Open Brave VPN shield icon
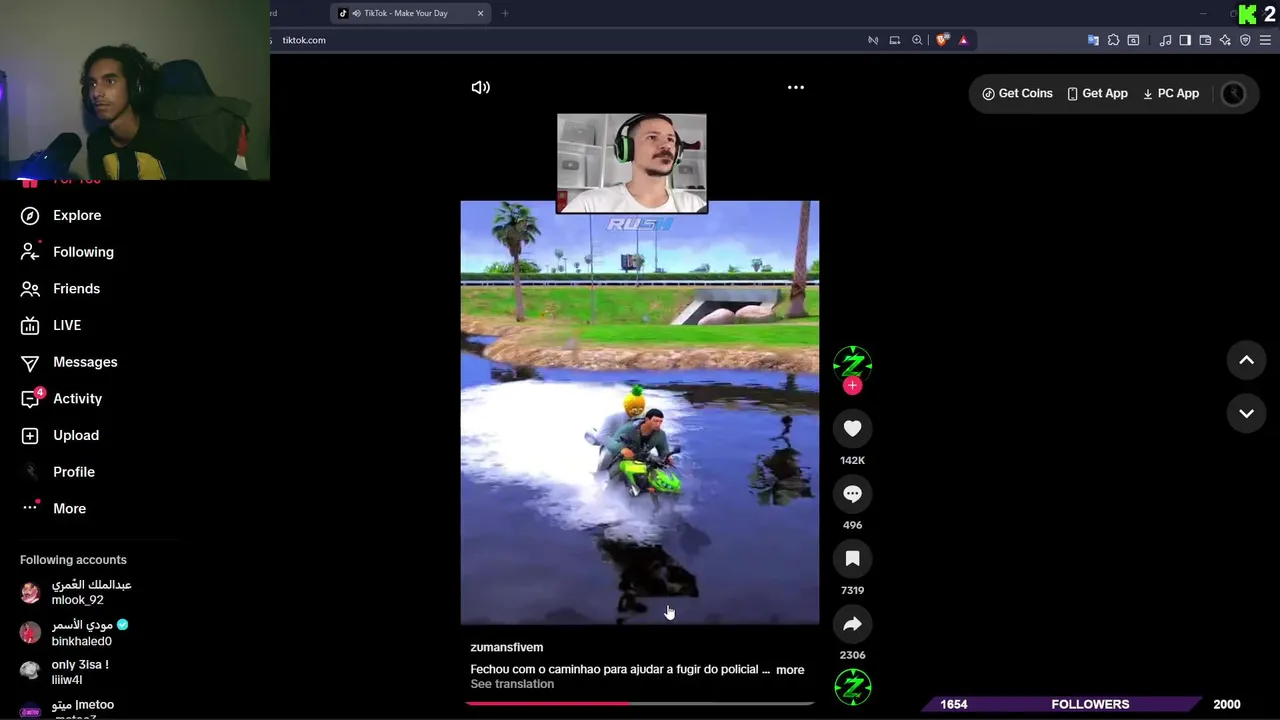Viewport: 1280px width, 720px height. (1245, 40)
